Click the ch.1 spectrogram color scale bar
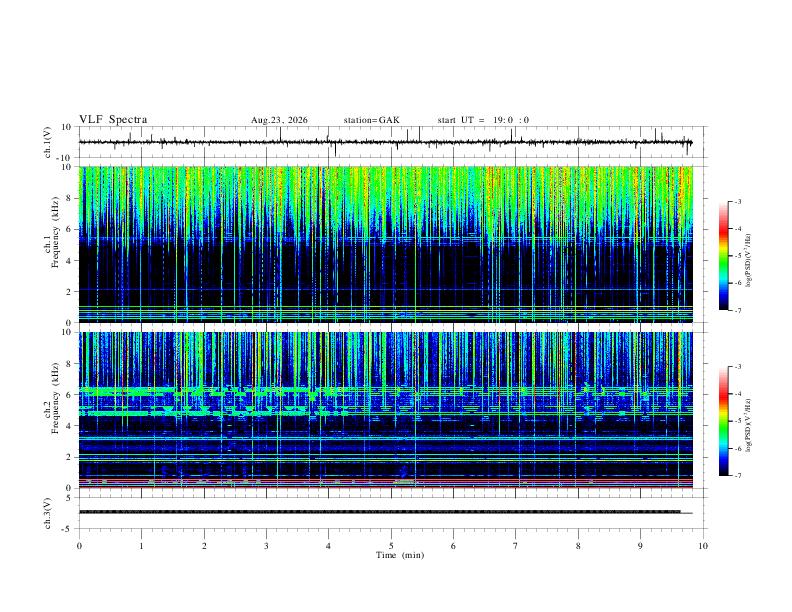The height and width of the screenshot is (612, 792). click(x=723, y=256)
